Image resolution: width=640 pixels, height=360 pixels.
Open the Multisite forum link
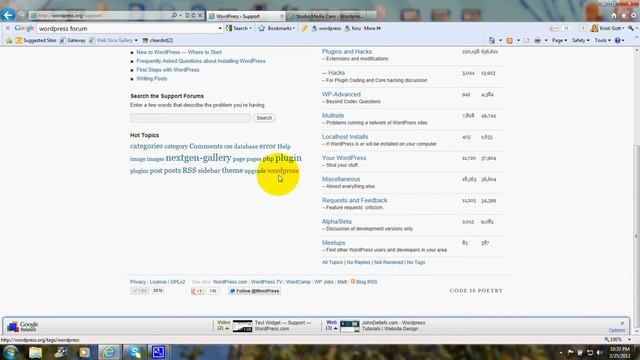pos(333,116)
